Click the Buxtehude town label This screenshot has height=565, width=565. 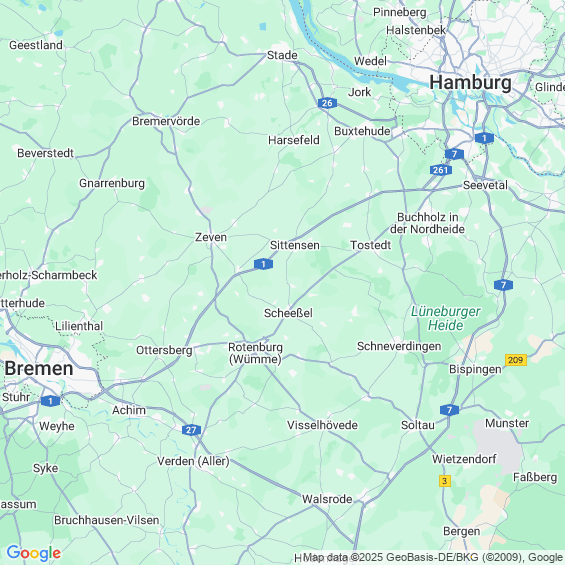(x=362, y=131)
